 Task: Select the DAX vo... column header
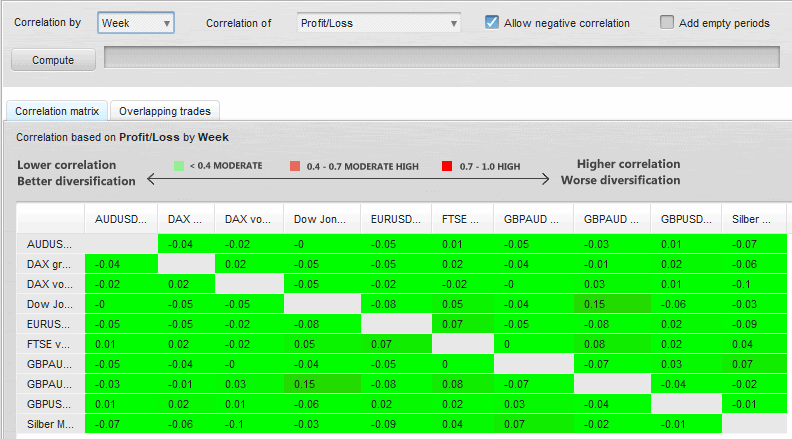249,219
